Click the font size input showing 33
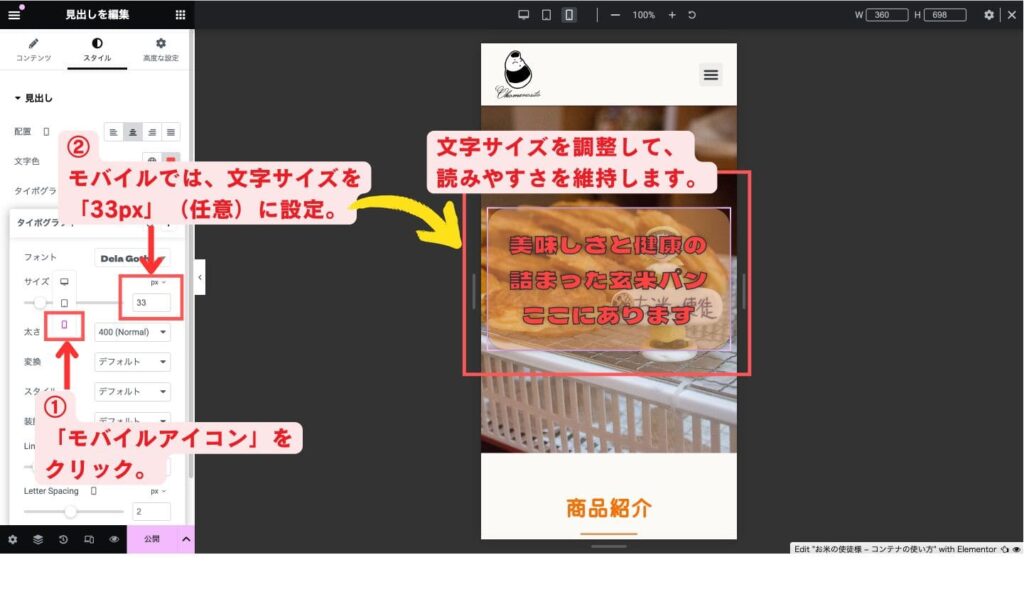The width and height of the screenshot is (1024, 609). coord(151,302)
